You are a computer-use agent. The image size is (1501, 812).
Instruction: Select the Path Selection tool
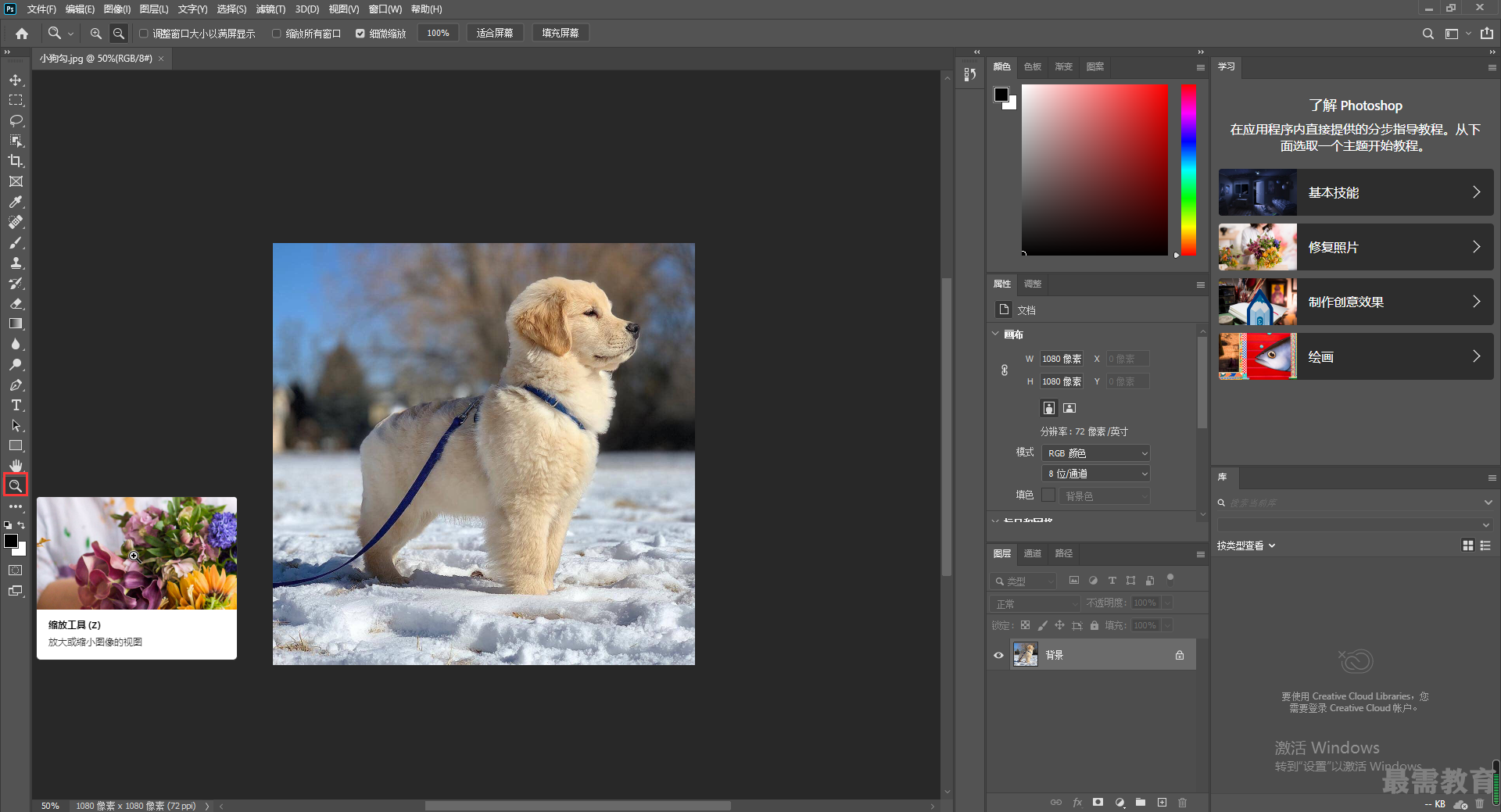tap(16, 425)
